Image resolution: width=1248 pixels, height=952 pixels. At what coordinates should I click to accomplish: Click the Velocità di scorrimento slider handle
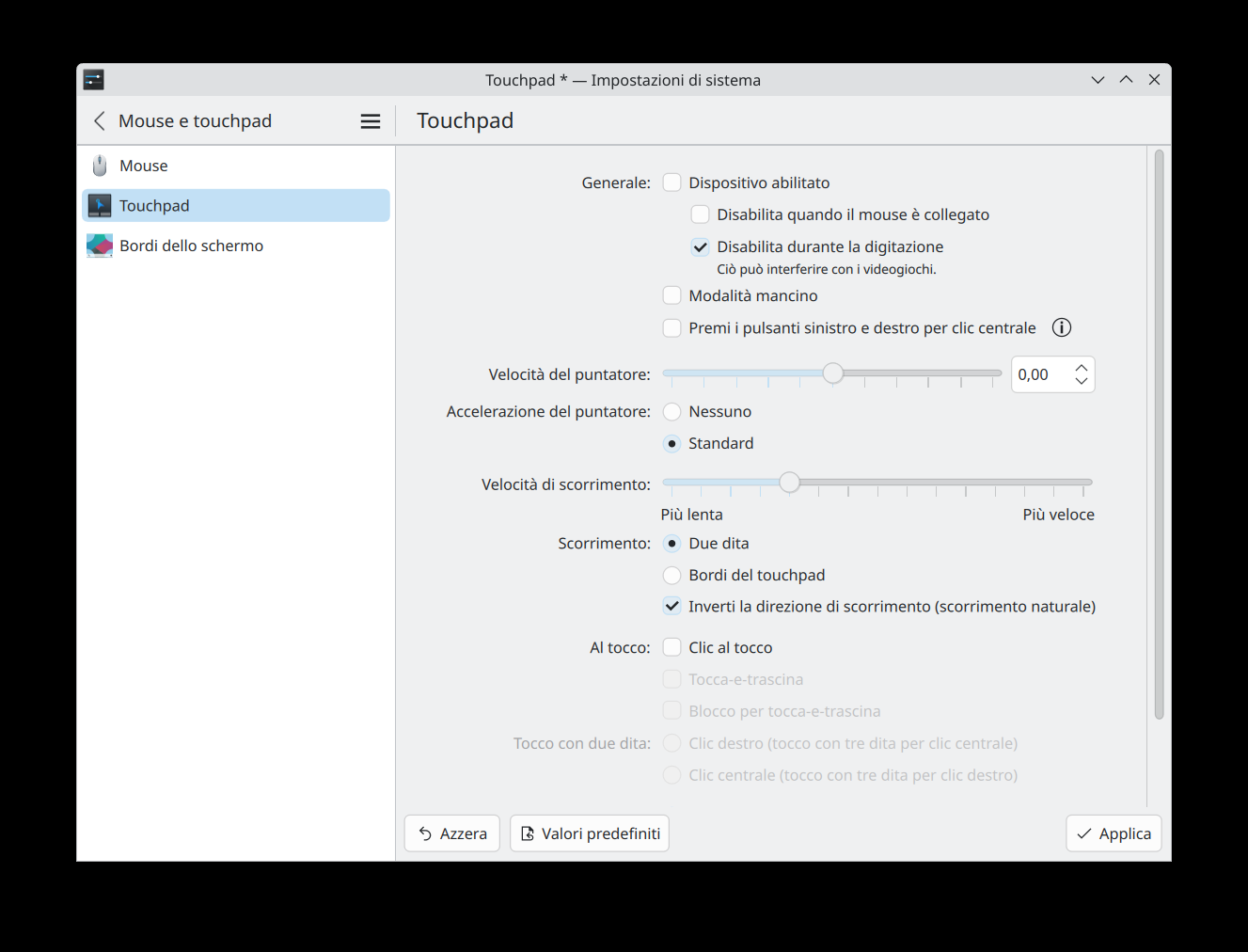click(x=789, y=483)
